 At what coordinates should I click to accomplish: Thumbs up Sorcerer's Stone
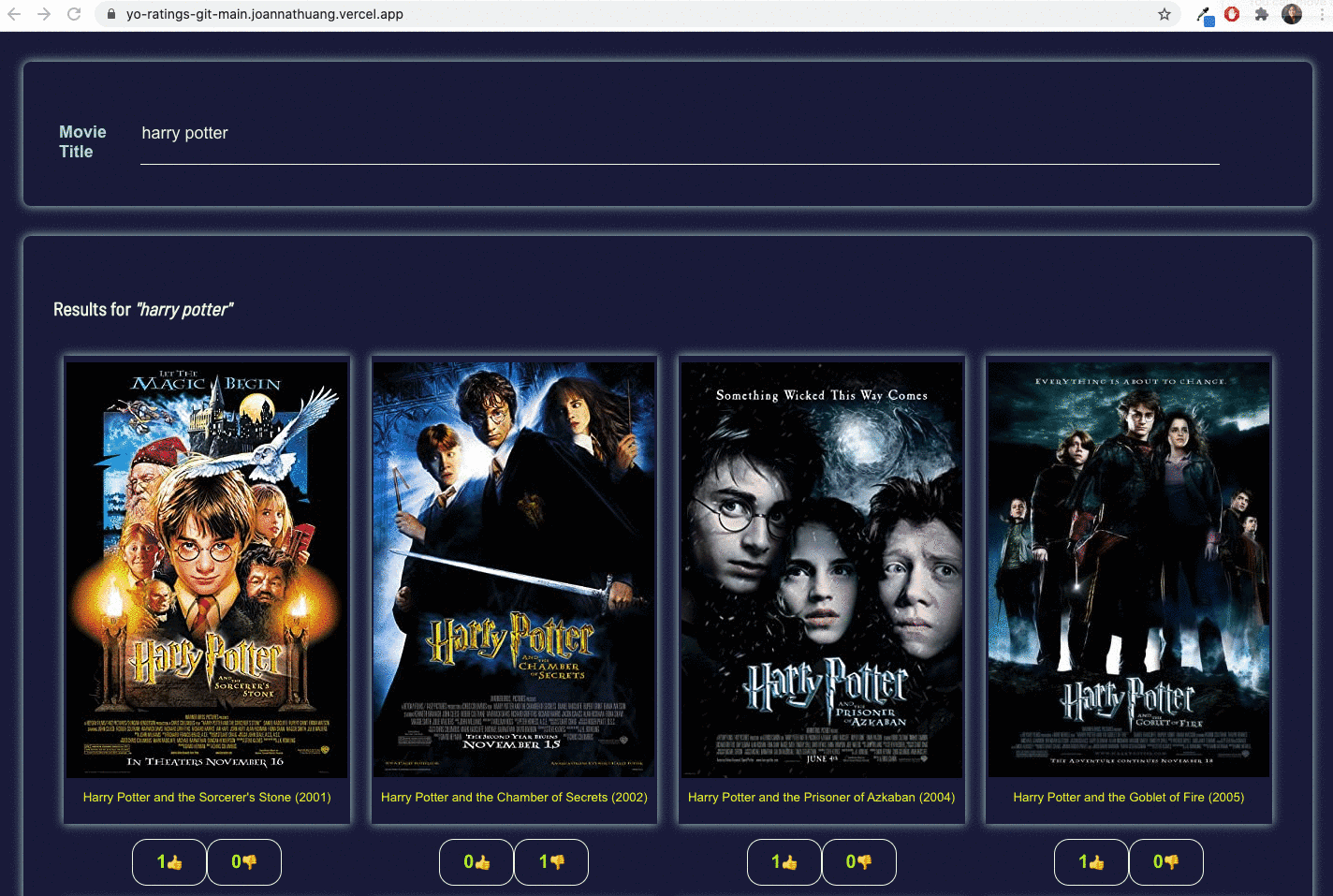169,862
